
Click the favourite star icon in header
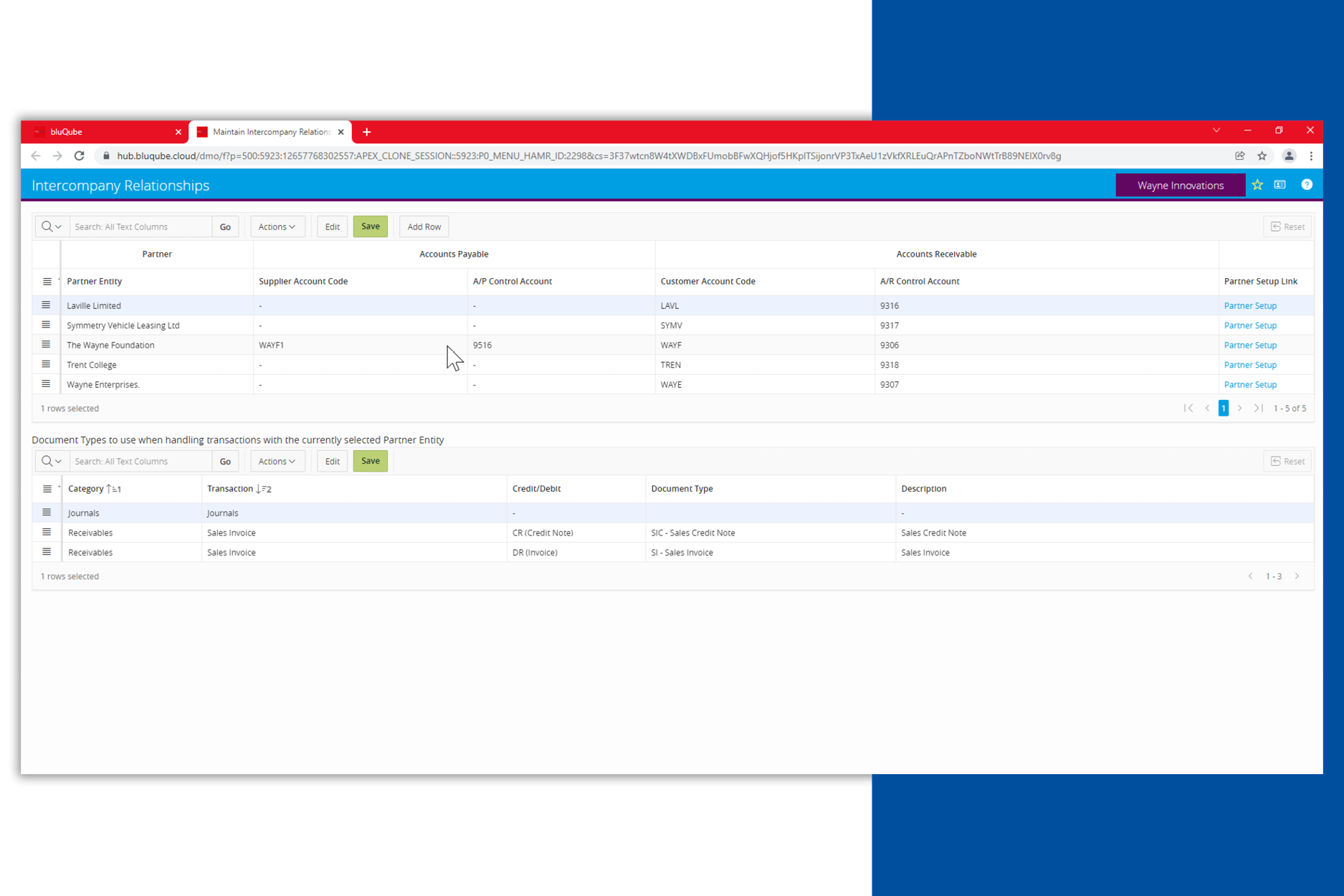[1257, 185]
